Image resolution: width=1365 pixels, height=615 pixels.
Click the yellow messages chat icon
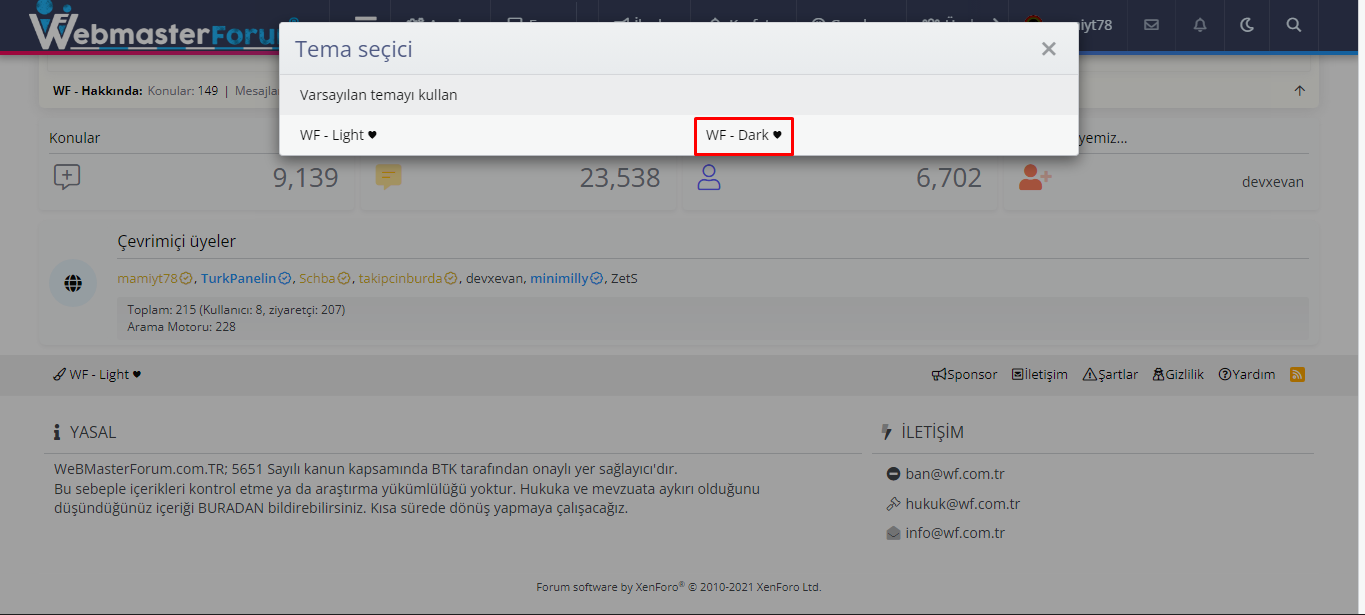388,177
